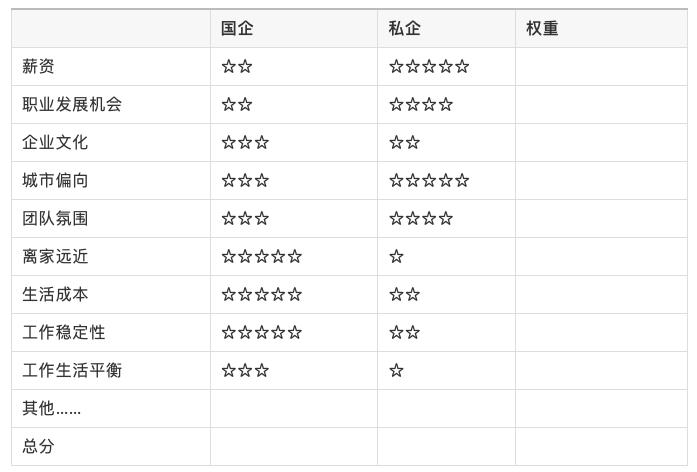Select 国企 star rating for 企业文化
Screen dimensions: 697x472
point(245,143)
